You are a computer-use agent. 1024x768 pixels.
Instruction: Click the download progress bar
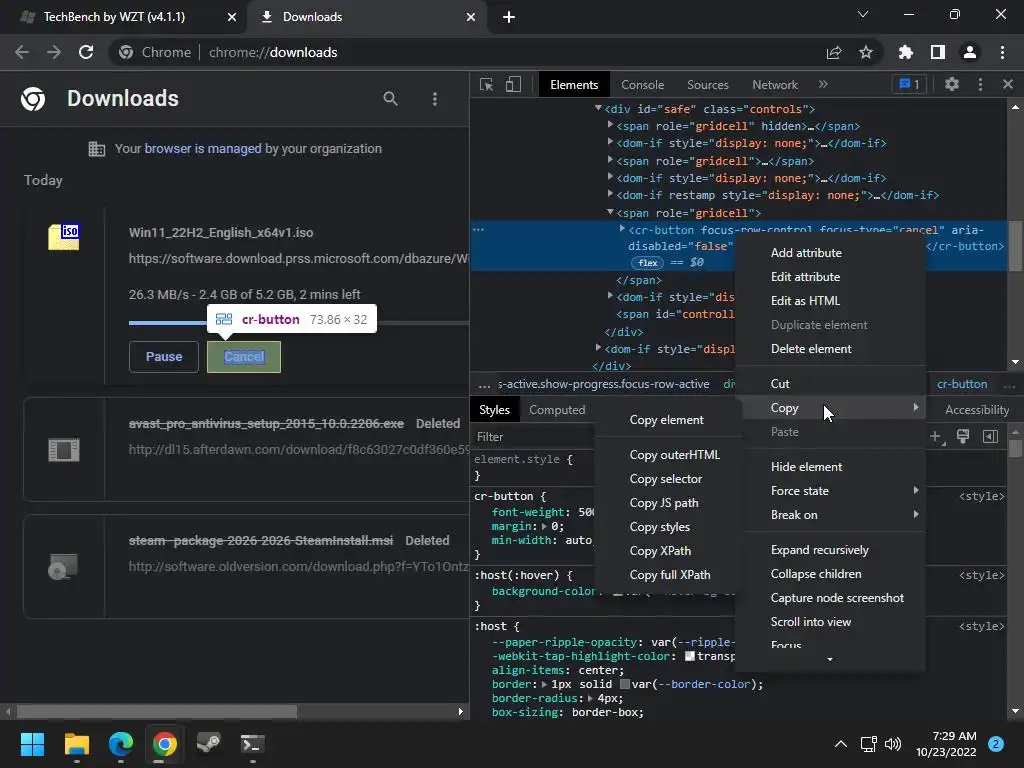pyautogui.click(x=298, y=323)
